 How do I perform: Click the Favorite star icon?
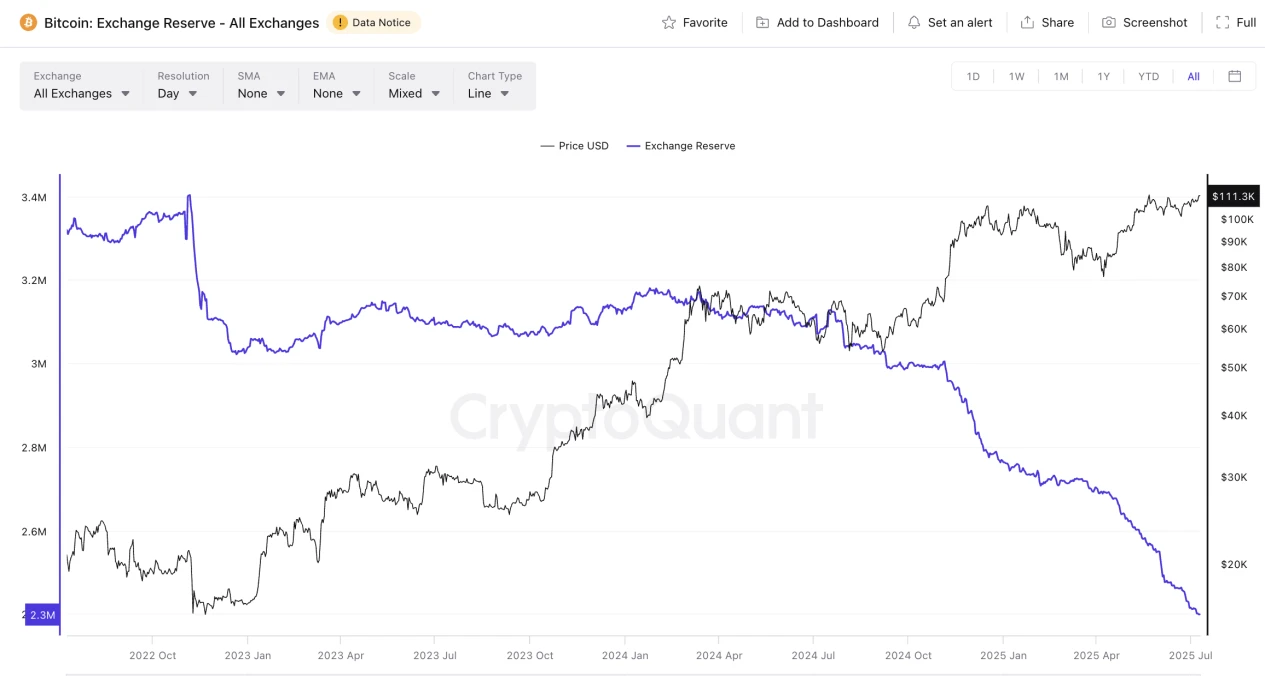point(669,22)
